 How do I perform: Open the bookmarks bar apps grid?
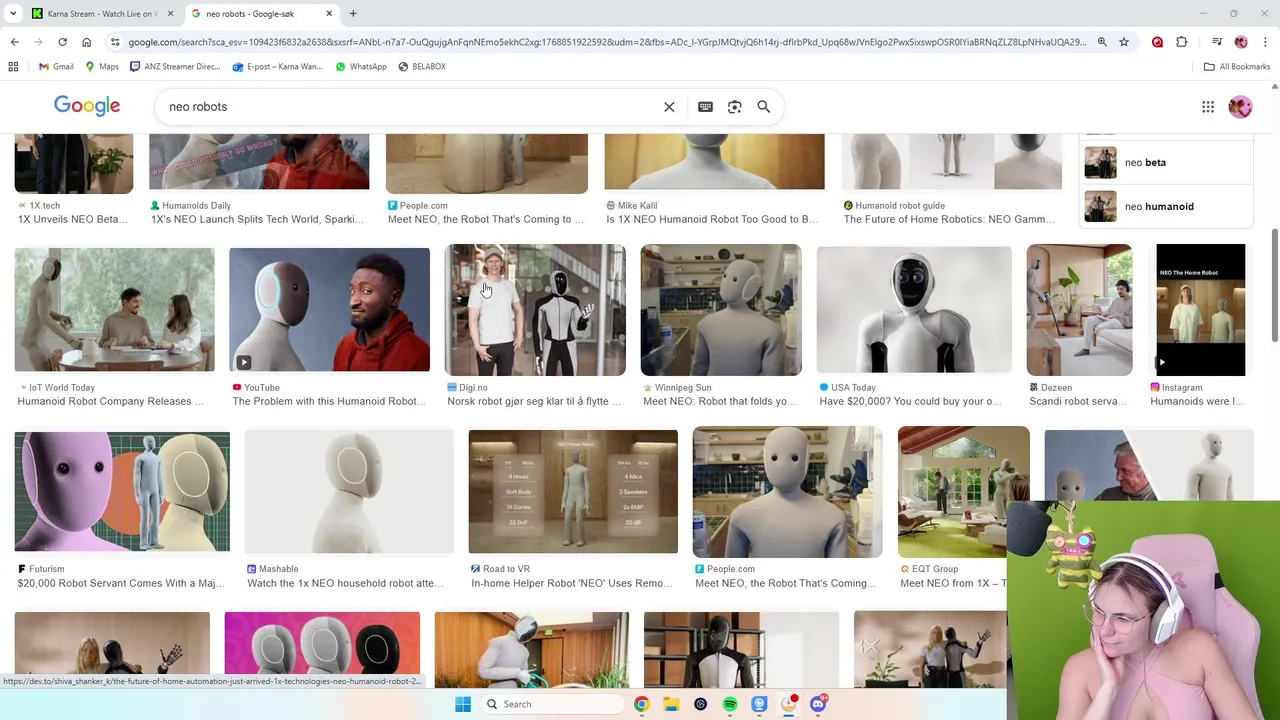[x=13, y=67]
